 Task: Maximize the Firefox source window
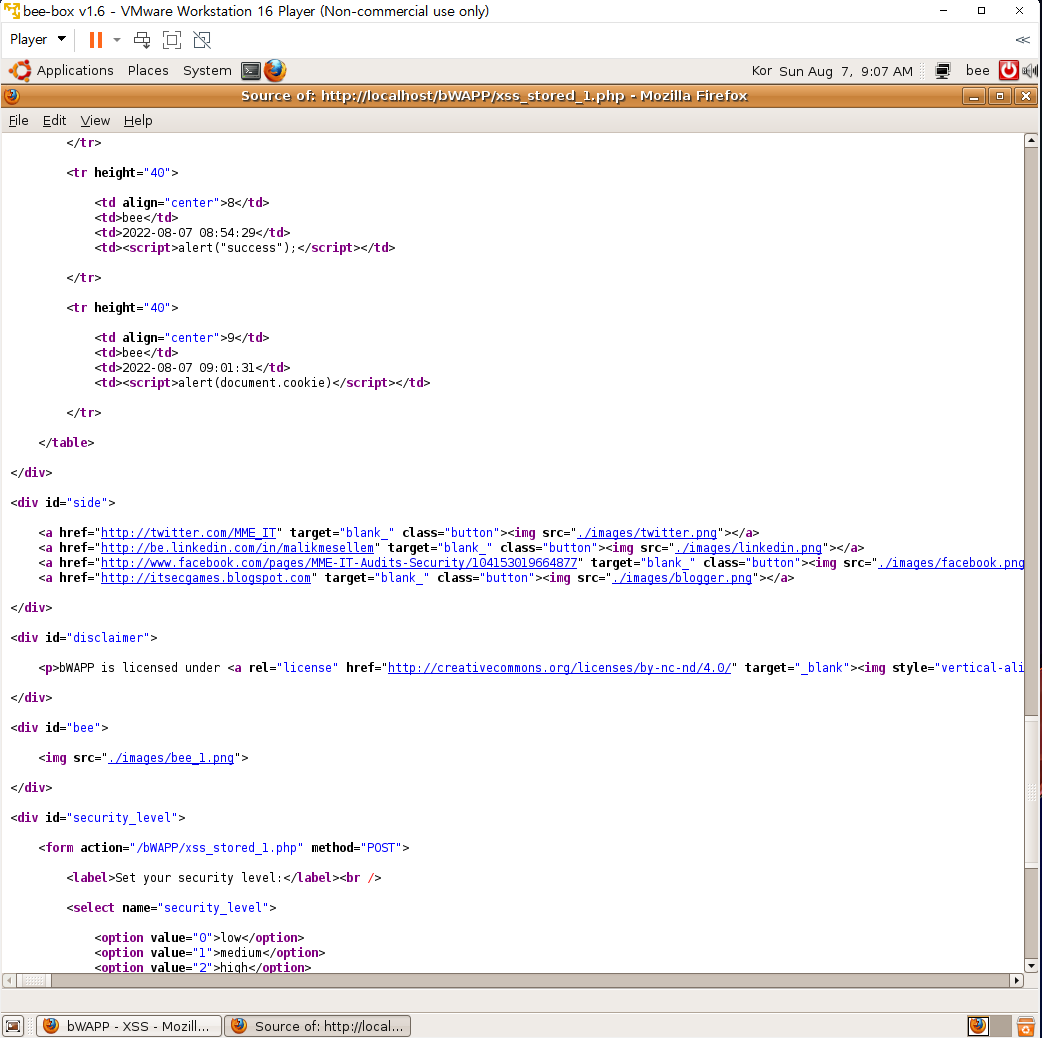(999, 96)
